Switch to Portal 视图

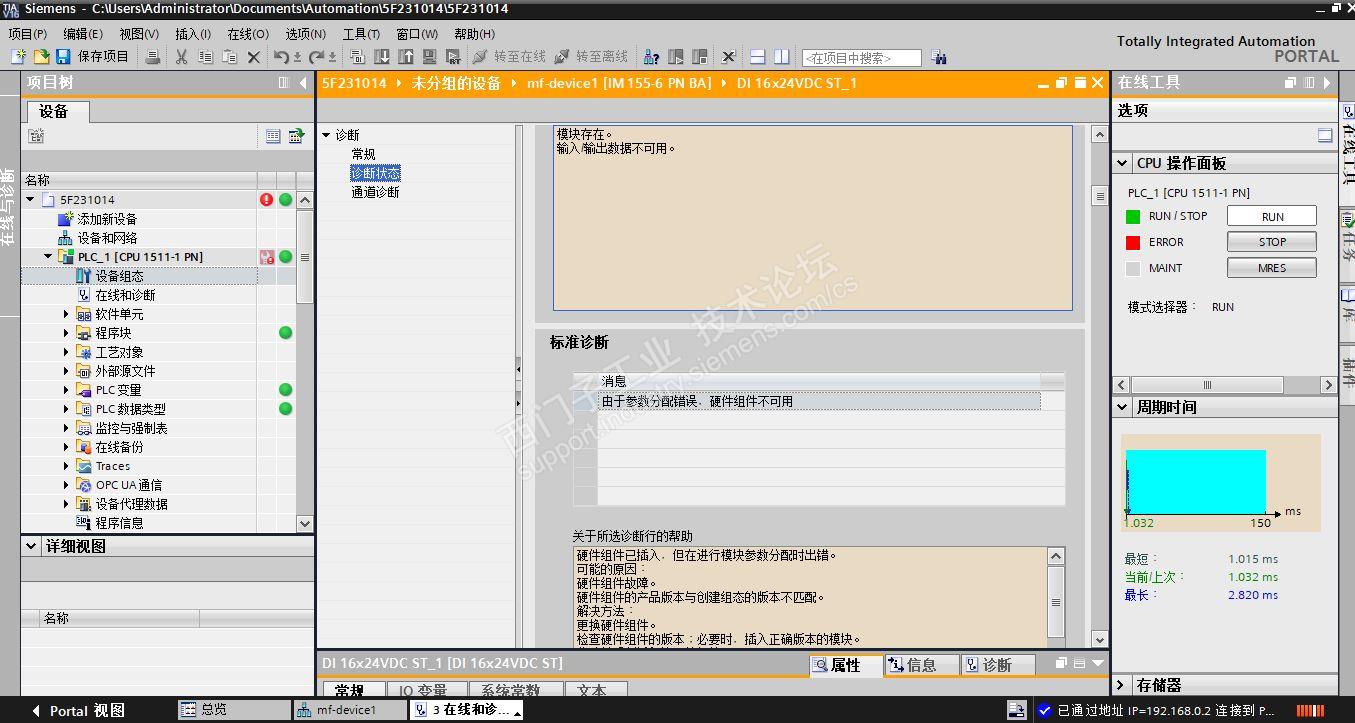(79, 711)
